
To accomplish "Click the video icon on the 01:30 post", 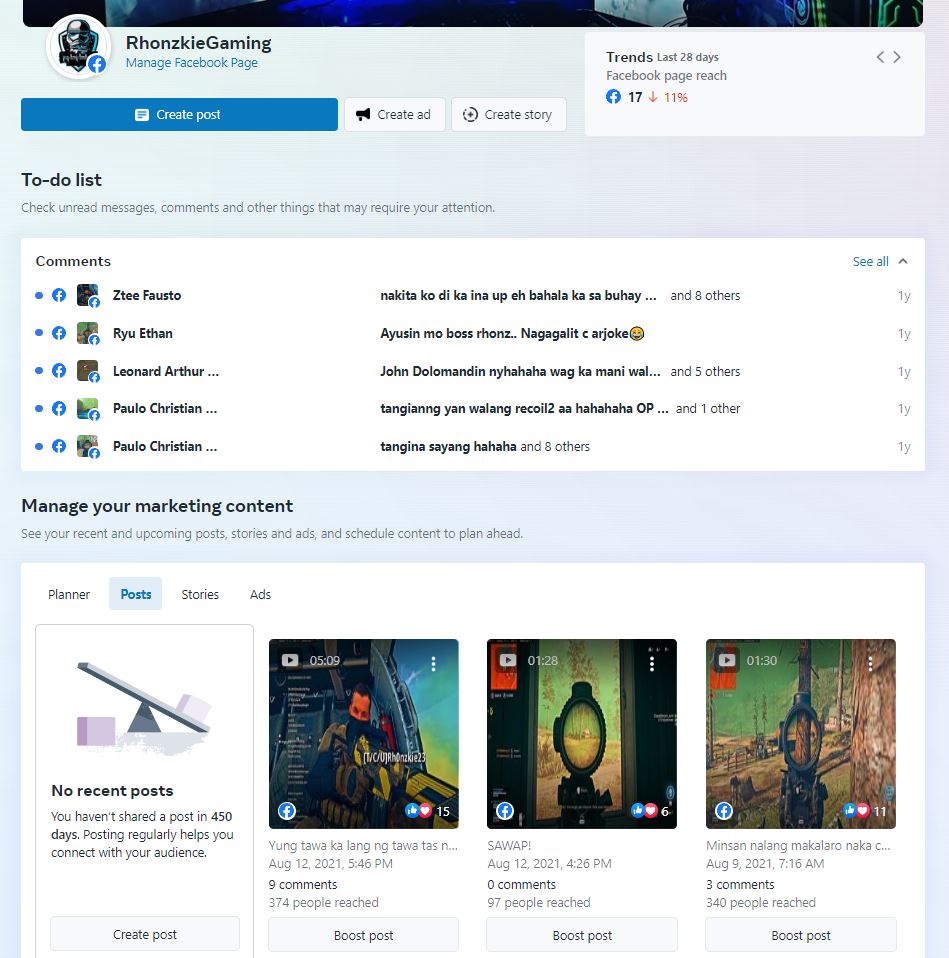I will pyautogui.click(x=727, y=660).
